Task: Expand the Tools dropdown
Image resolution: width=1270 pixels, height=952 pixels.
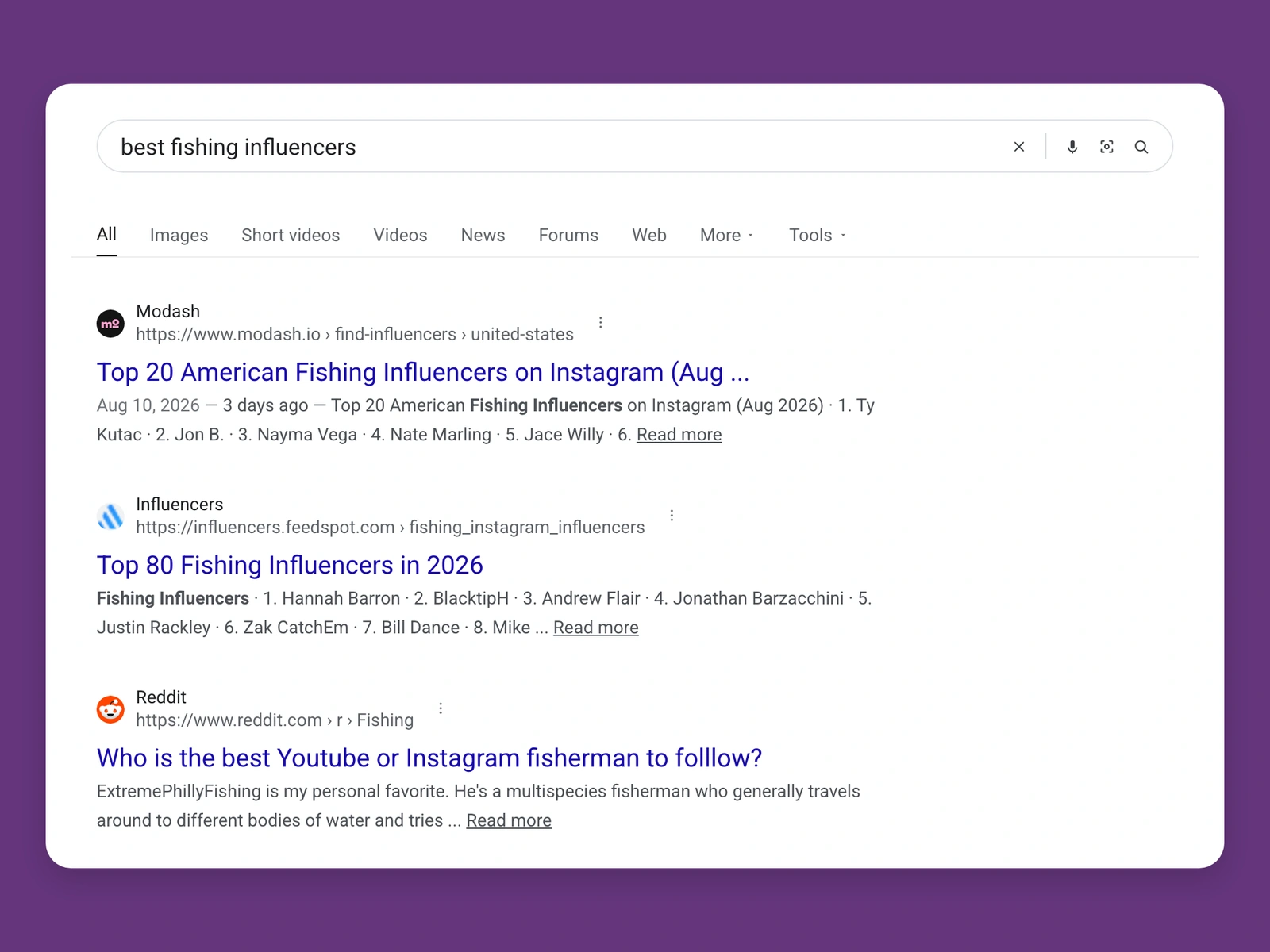Action: [x=818, y=236]
